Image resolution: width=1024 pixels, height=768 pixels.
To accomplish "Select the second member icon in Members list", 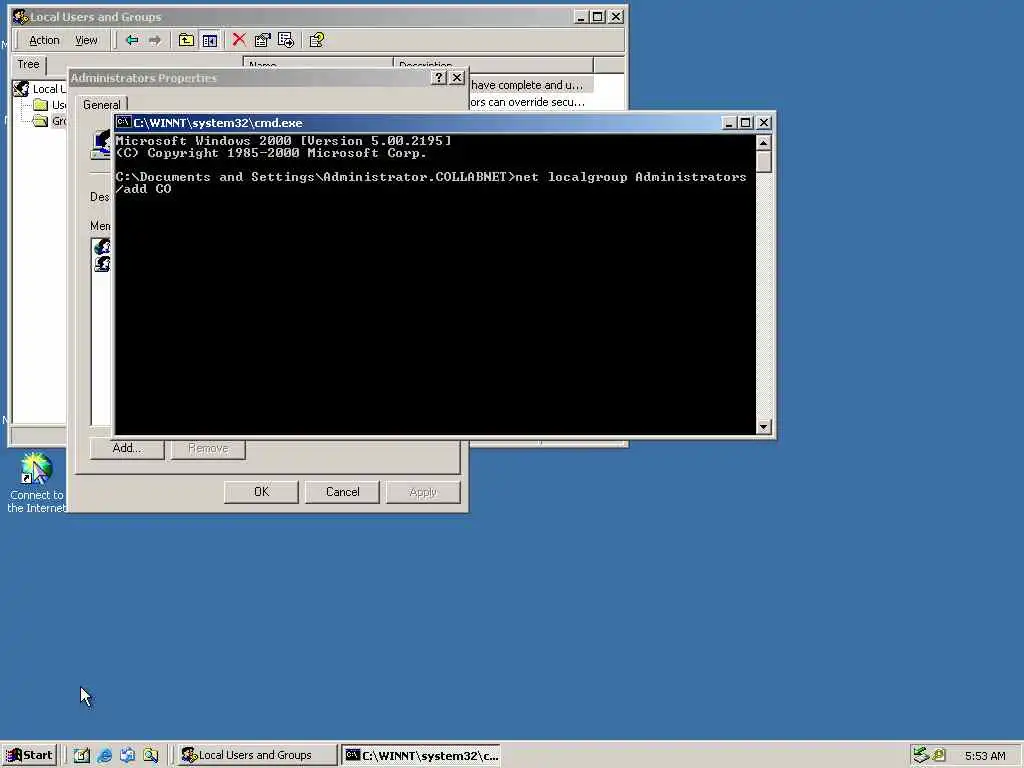I will (x=102, y=264).
